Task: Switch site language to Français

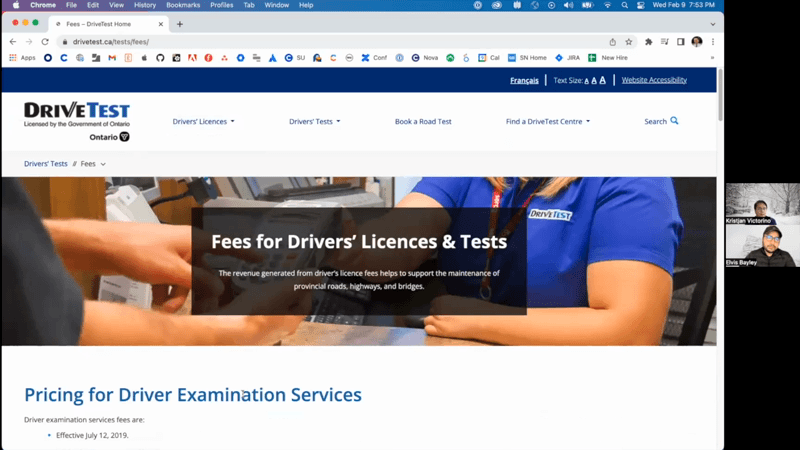Action: (x=524, y=80)
